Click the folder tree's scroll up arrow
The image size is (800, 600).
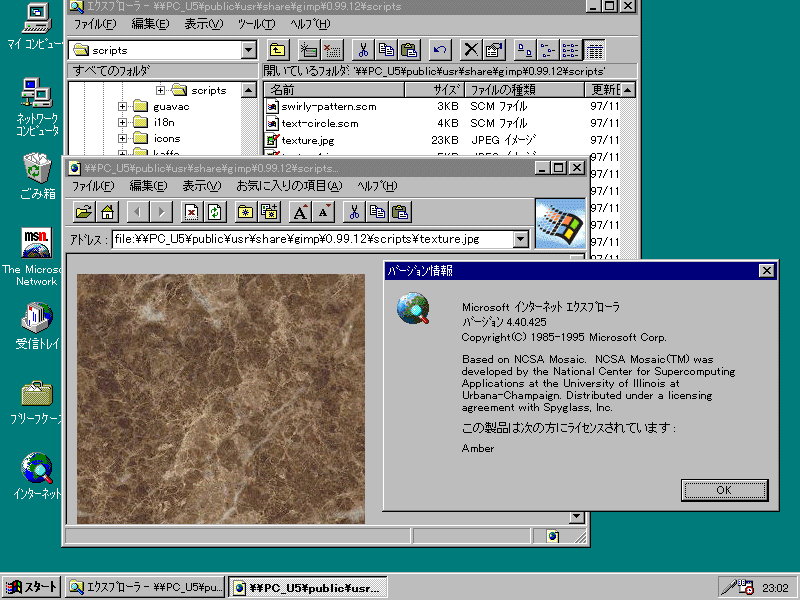click(x=248, y=90)
